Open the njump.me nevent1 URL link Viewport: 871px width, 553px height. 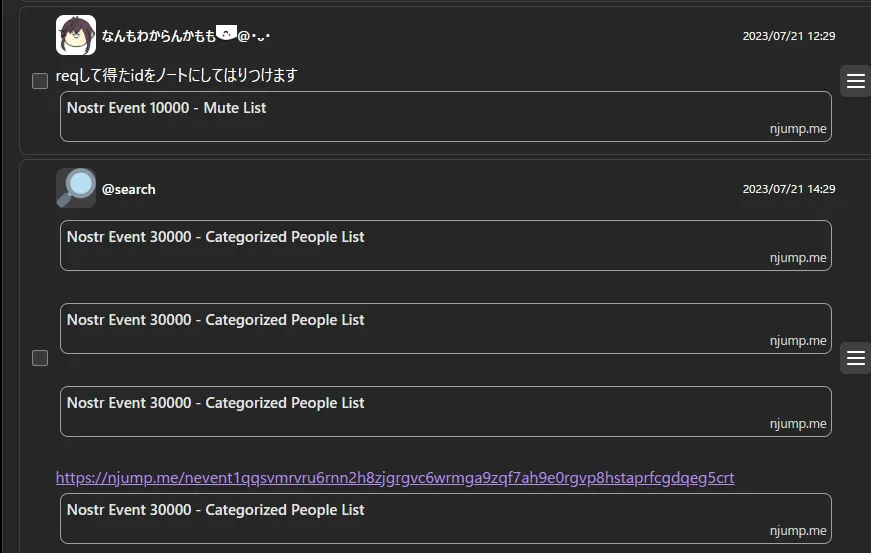pos(395,478)
